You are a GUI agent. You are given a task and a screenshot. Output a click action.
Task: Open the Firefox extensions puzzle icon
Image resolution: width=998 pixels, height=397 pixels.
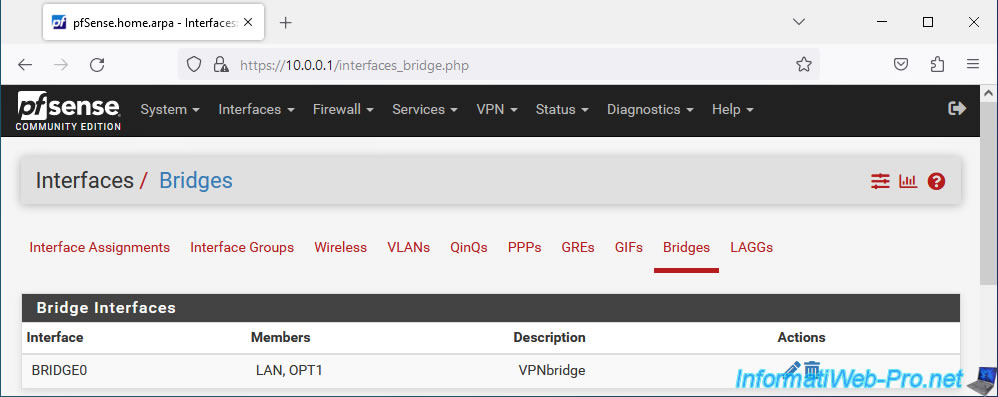(x=937, y=64)
